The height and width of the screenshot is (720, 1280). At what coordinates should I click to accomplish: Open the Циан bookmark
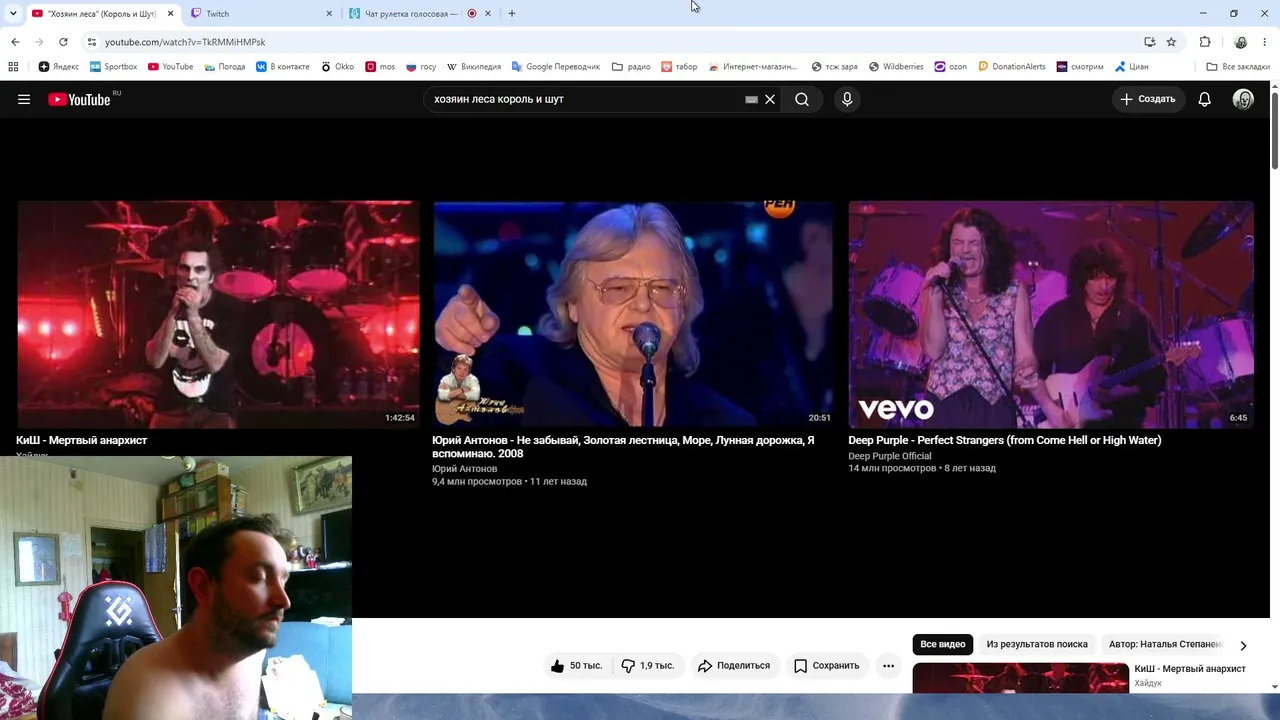click(1132, 67)
